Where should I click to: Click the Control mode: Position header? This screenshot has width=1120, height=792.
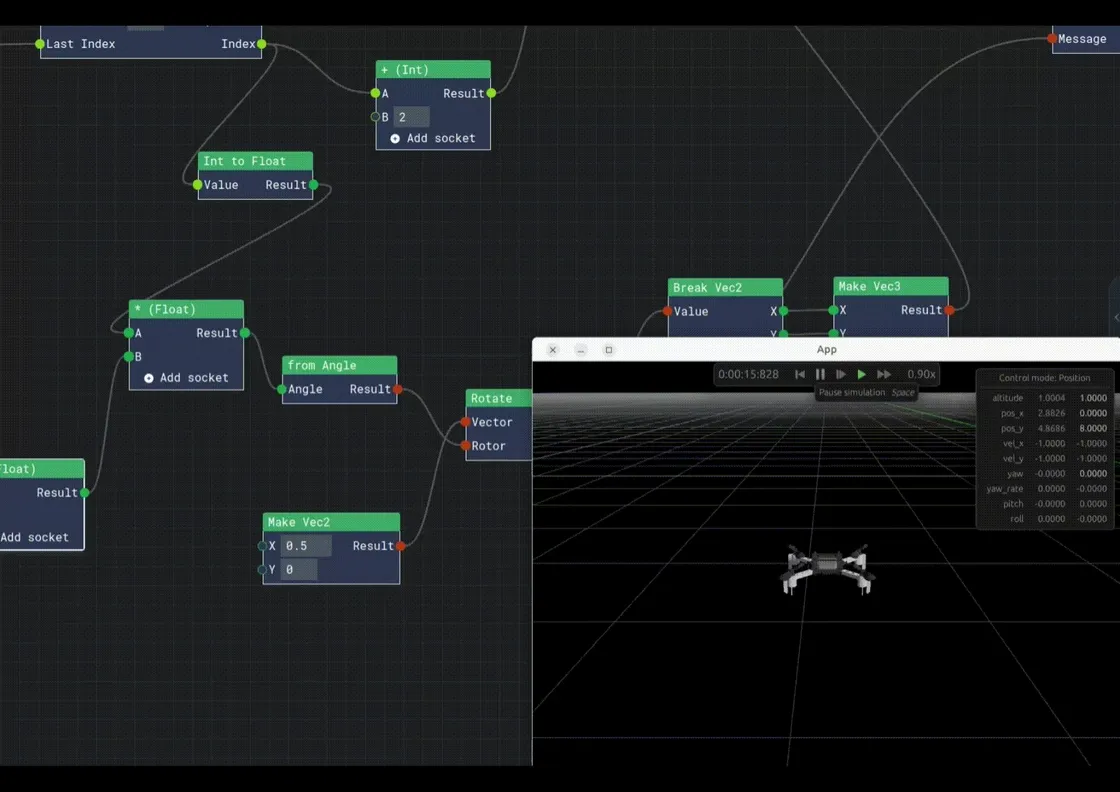(1044, 378)
